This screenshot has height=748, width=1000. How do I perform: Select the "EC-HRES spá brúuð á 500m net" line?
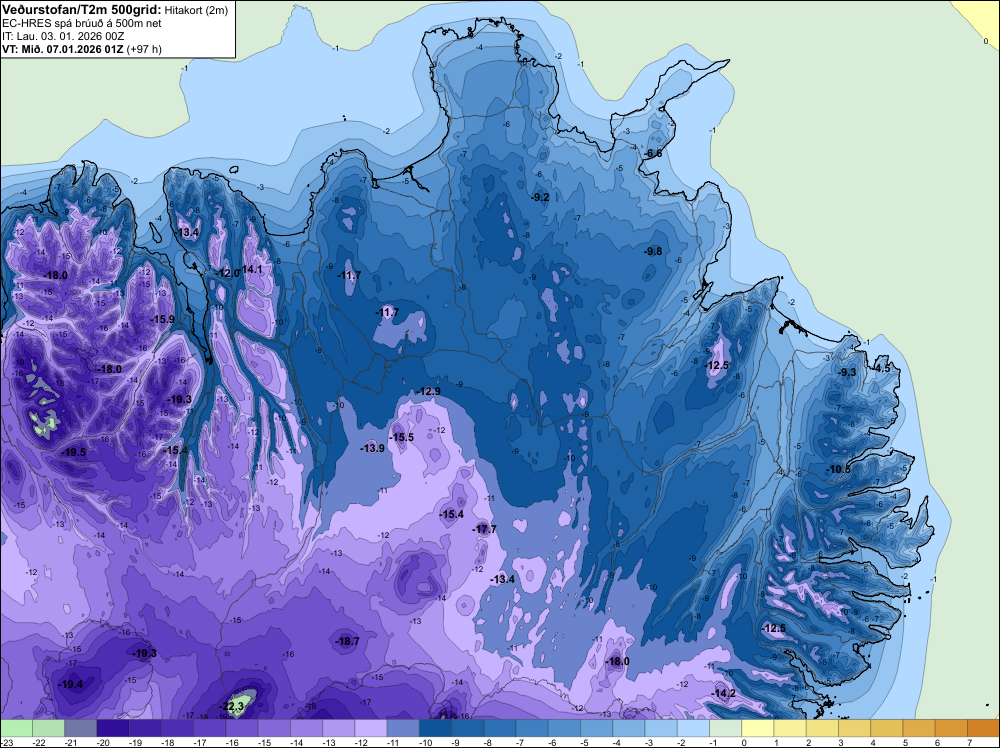82,24
